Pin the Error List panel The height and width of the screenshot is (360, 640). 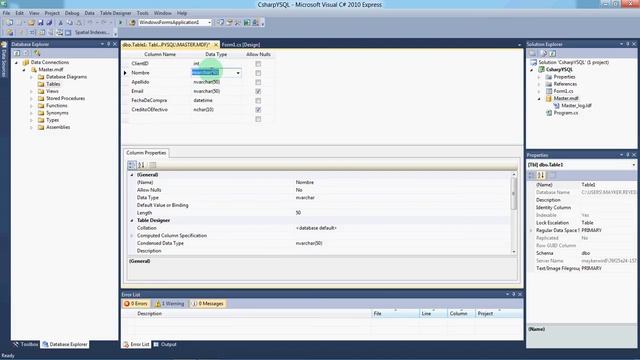point(514,294)
